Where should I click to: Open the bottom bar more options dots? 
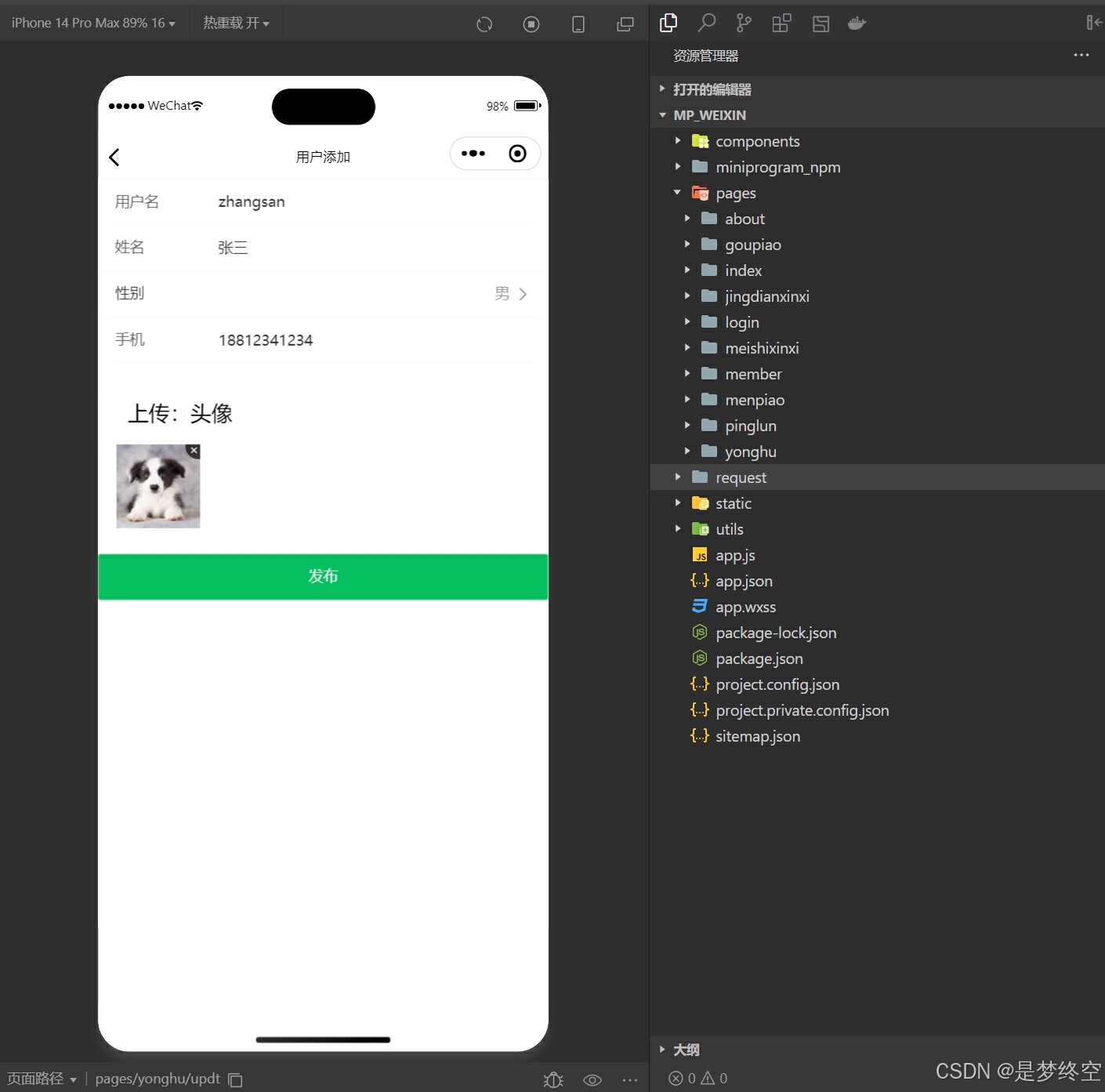630,1079
